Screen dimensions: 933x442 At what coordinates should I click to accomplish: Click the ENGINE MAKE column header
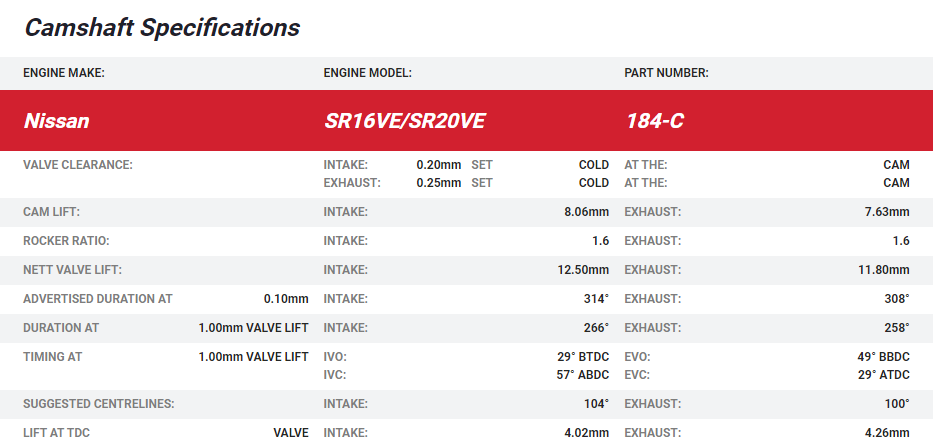click(64, 73)
